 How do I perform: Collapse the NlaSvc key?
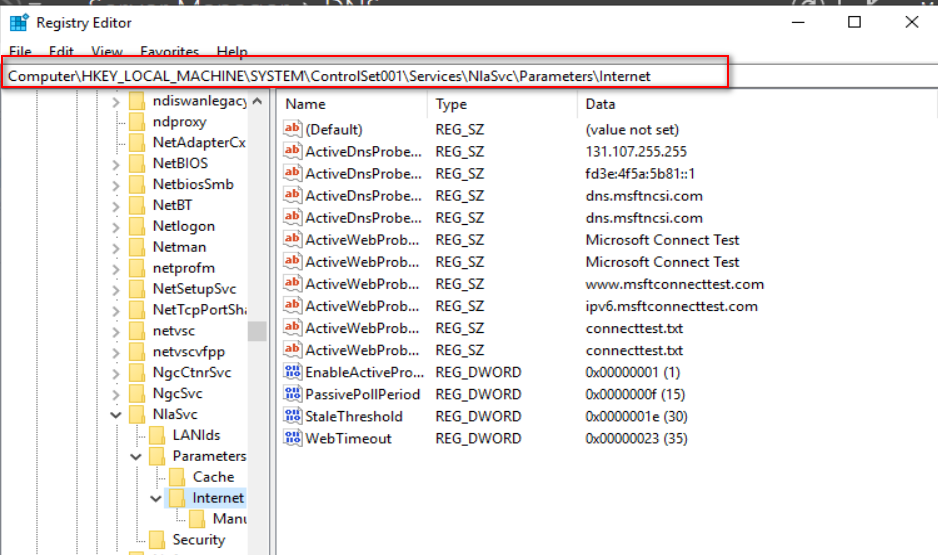115,414
